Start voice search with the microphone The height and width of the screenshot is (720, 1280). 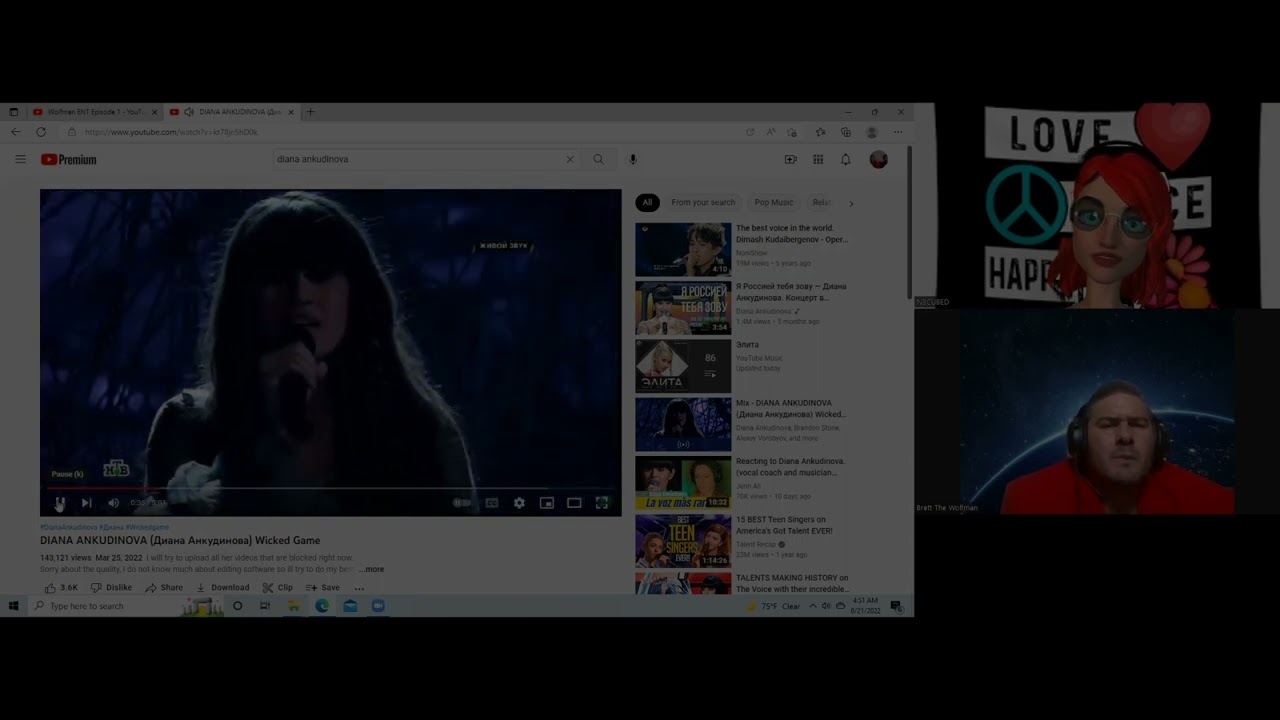(x=632, y=159)
